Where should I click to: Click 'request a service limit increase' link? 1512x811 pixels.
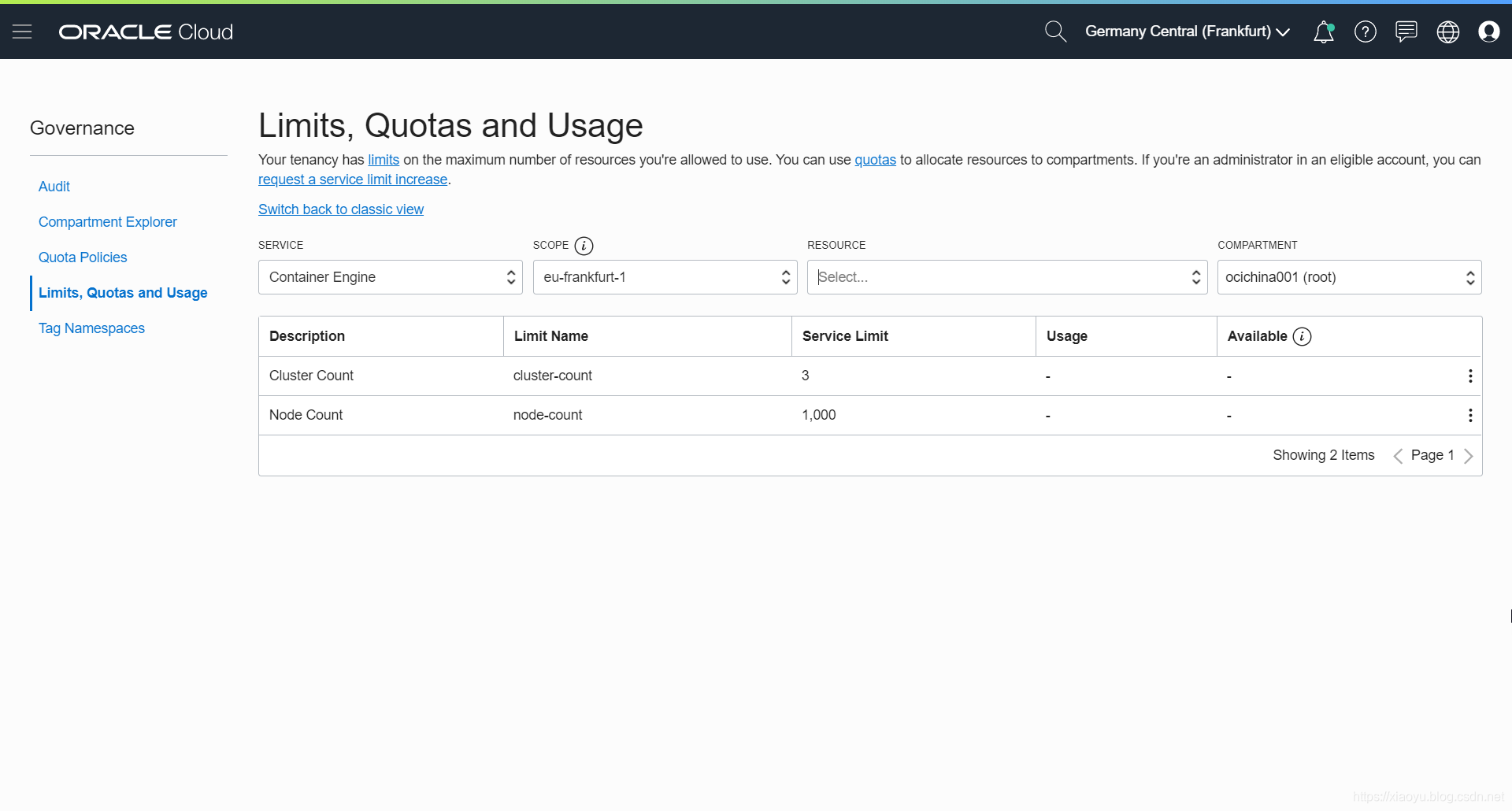coord(353,180)
